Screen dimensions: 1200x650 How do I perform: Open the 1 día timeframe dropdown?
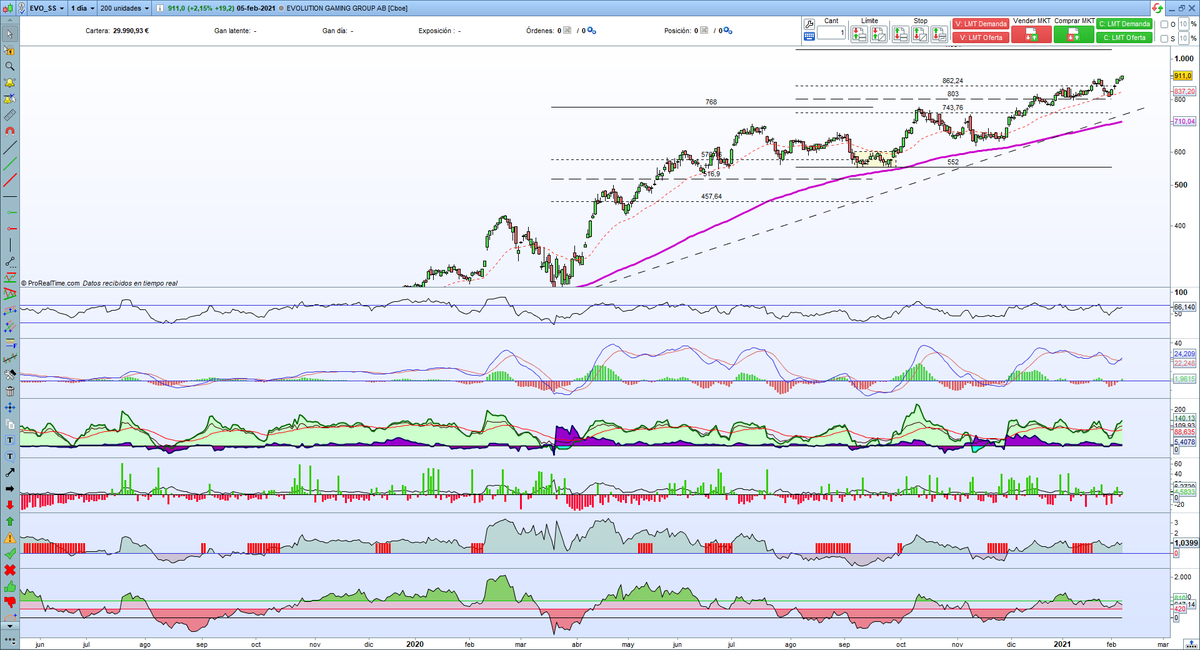coord(82,8)
